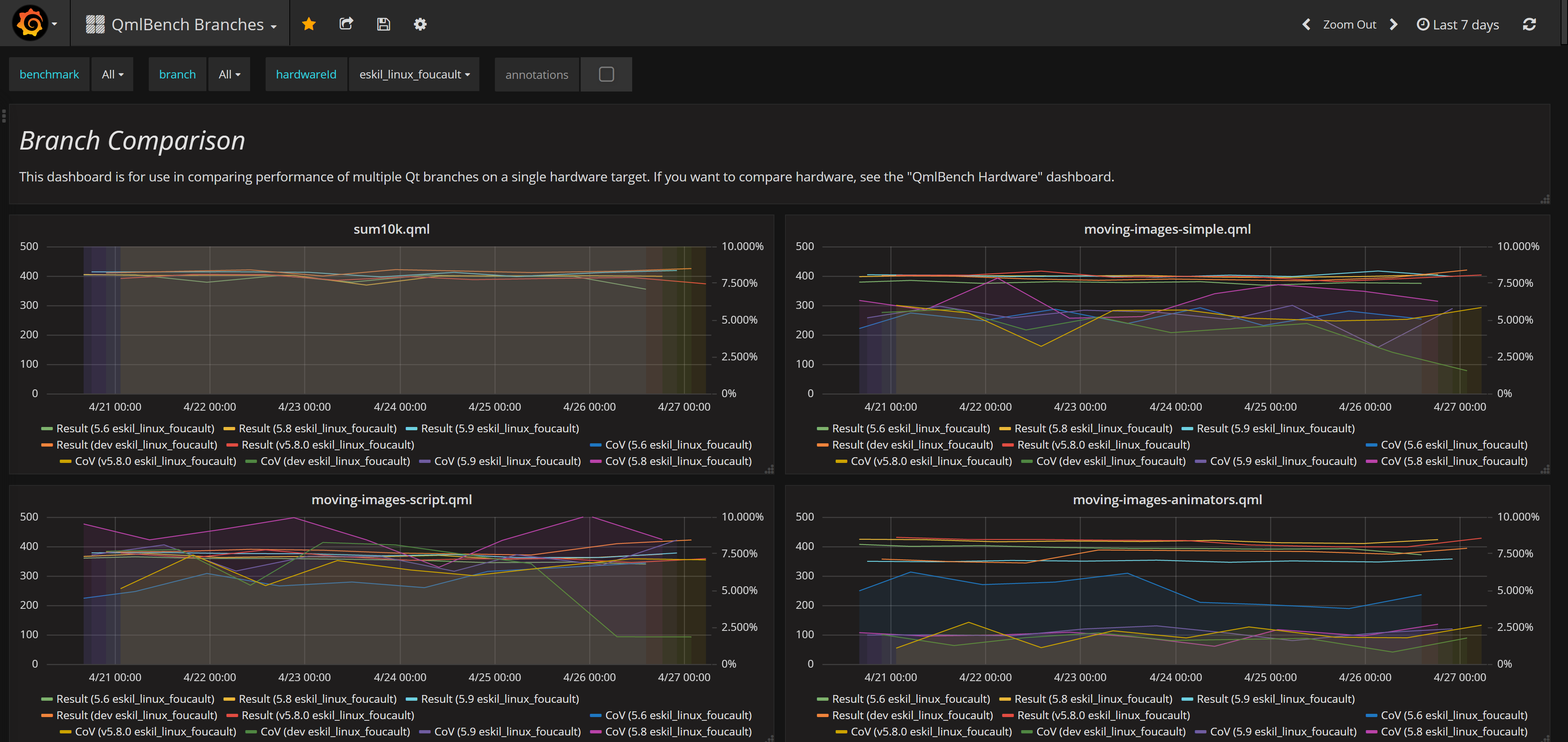Viewport: 1568px width, 742px height.
Task: Click the share dashboard icon
Action: coord(347,25)
